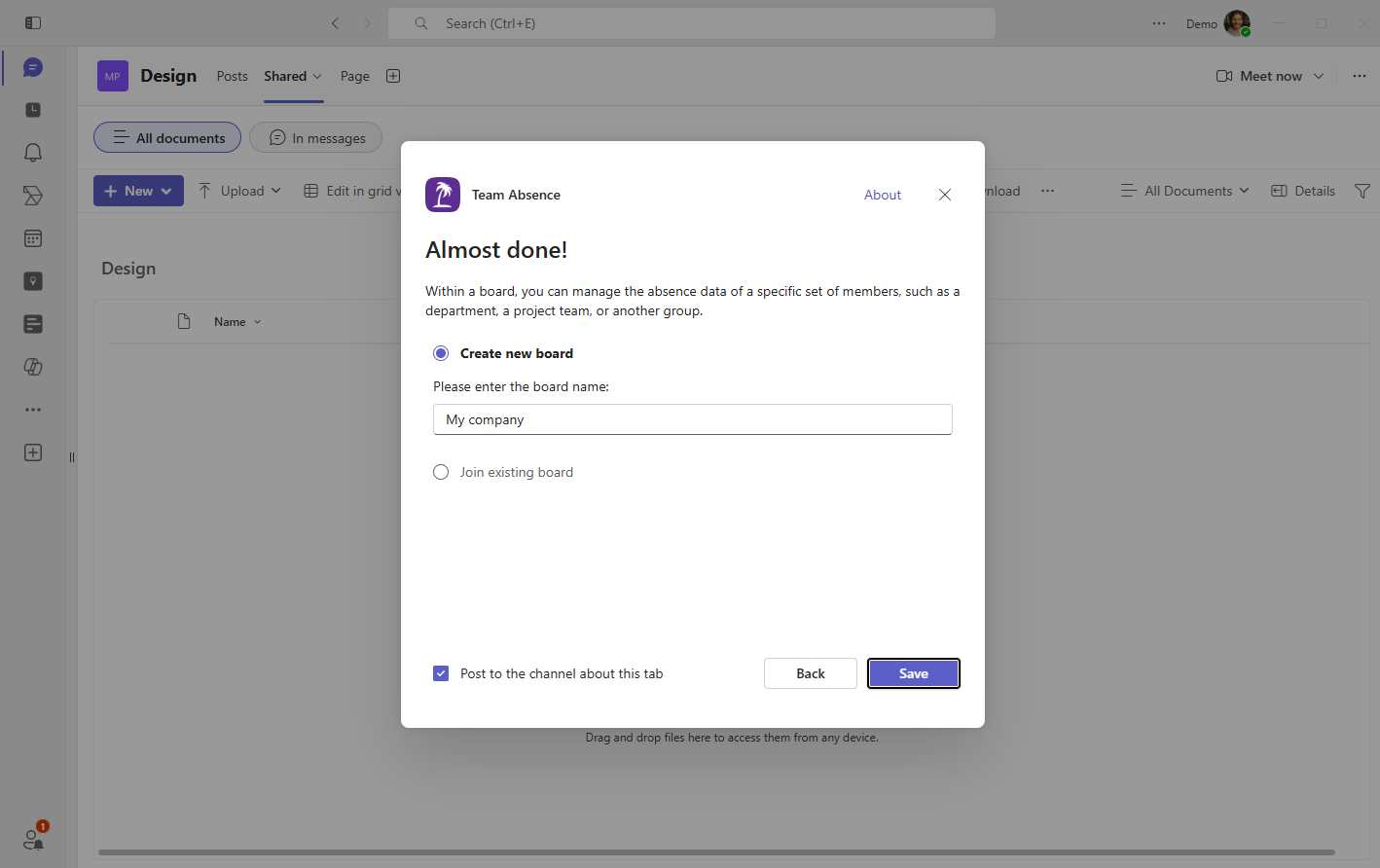
Task: Open toolbar overflow ellipsis after Download
Action: point(1047,191)
